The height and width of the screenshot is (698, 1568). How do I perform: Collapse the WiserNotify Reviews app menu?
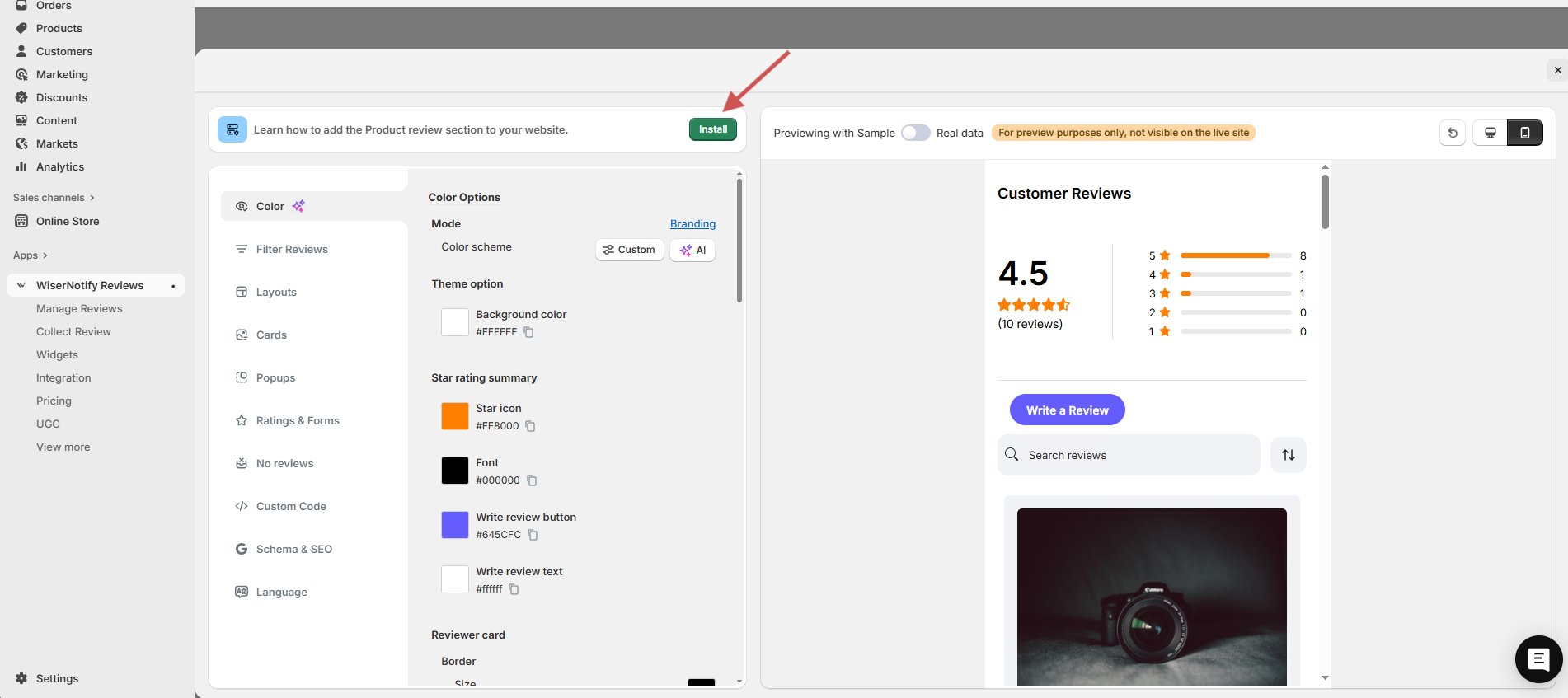pyautogui.click(x=21, y=285)
